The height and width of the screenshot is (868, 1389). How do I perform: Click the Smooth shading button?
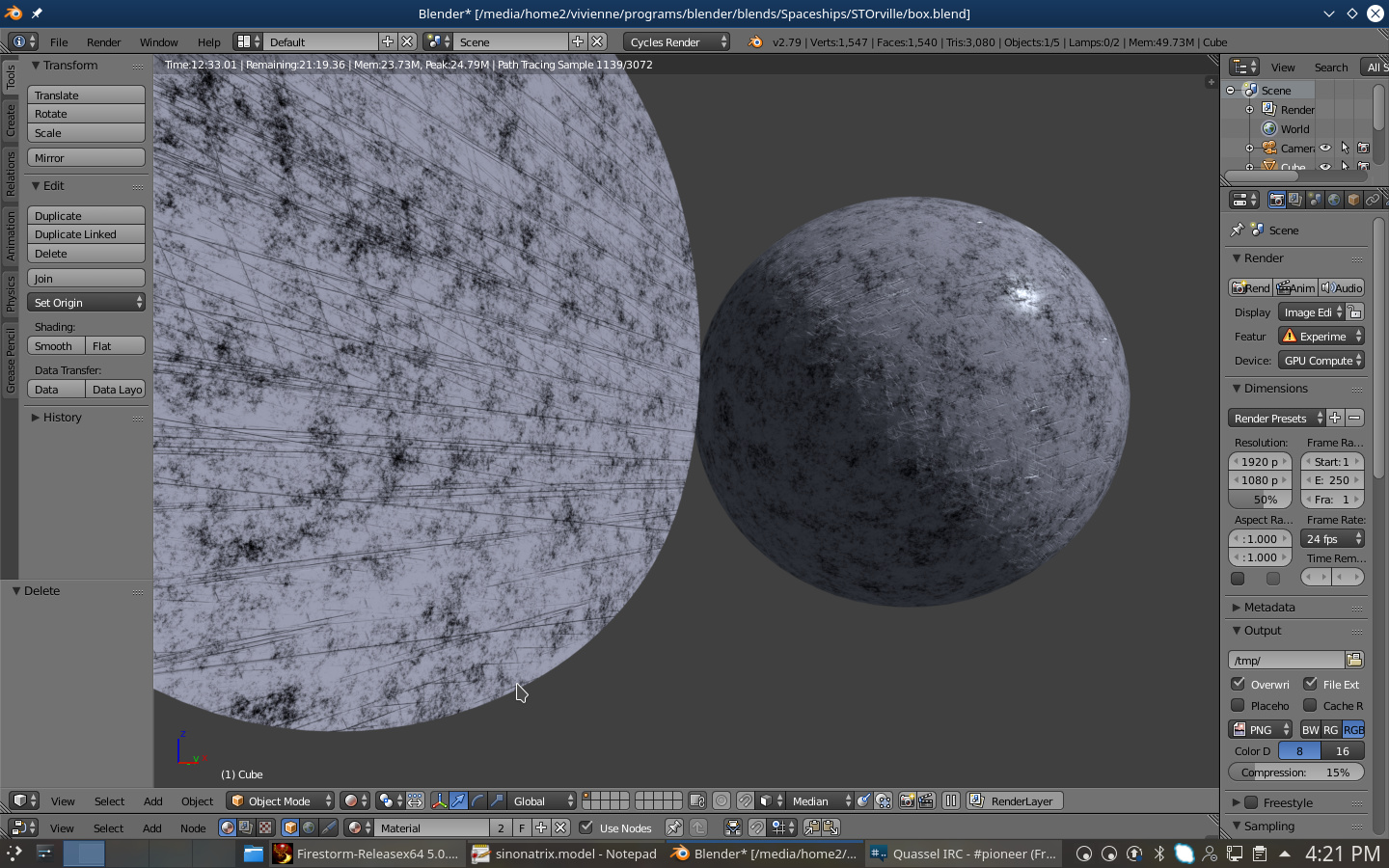click(x=56, y=345)
